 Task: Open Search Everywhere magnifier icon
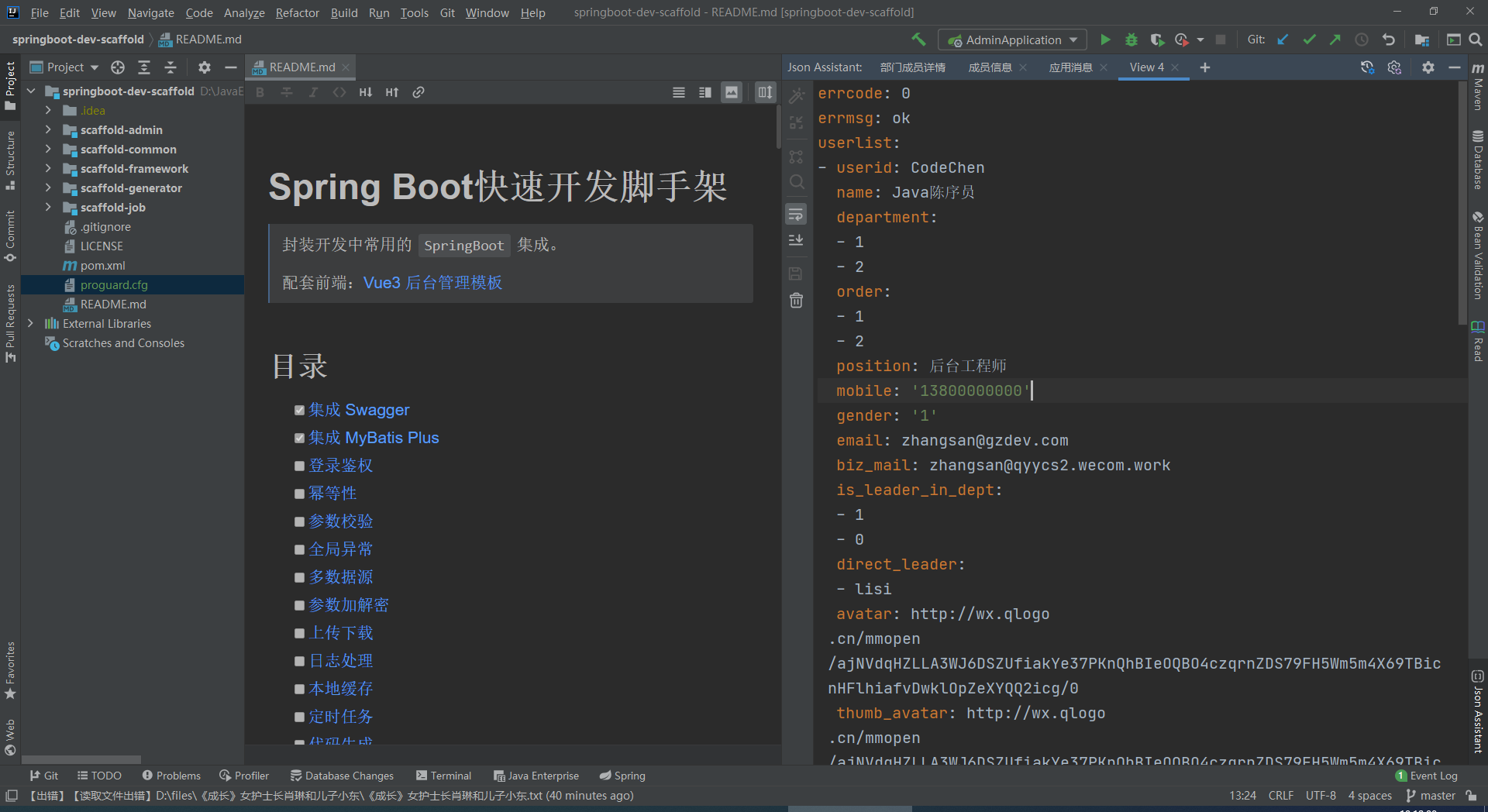click(x=1476, y=40)
